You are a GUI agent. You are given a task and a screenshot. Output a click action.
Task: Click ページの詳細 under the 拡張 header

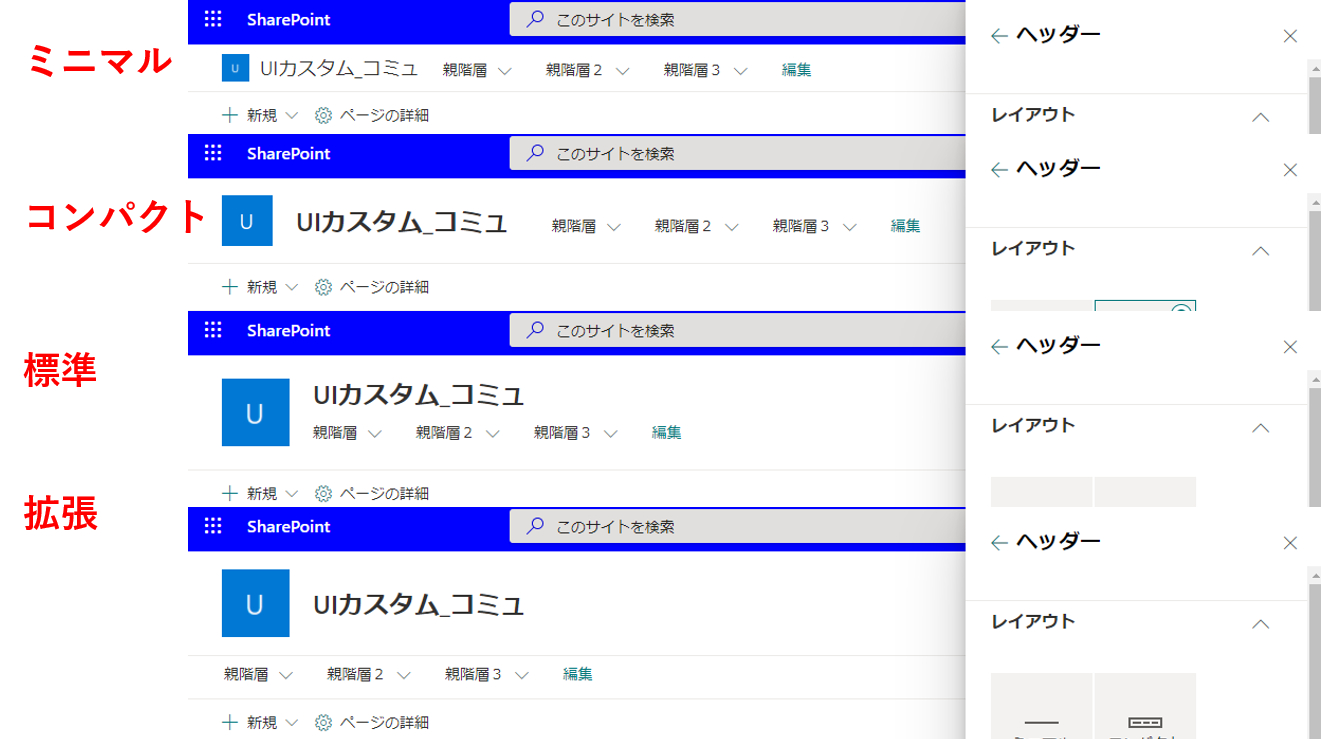[384, 722]
